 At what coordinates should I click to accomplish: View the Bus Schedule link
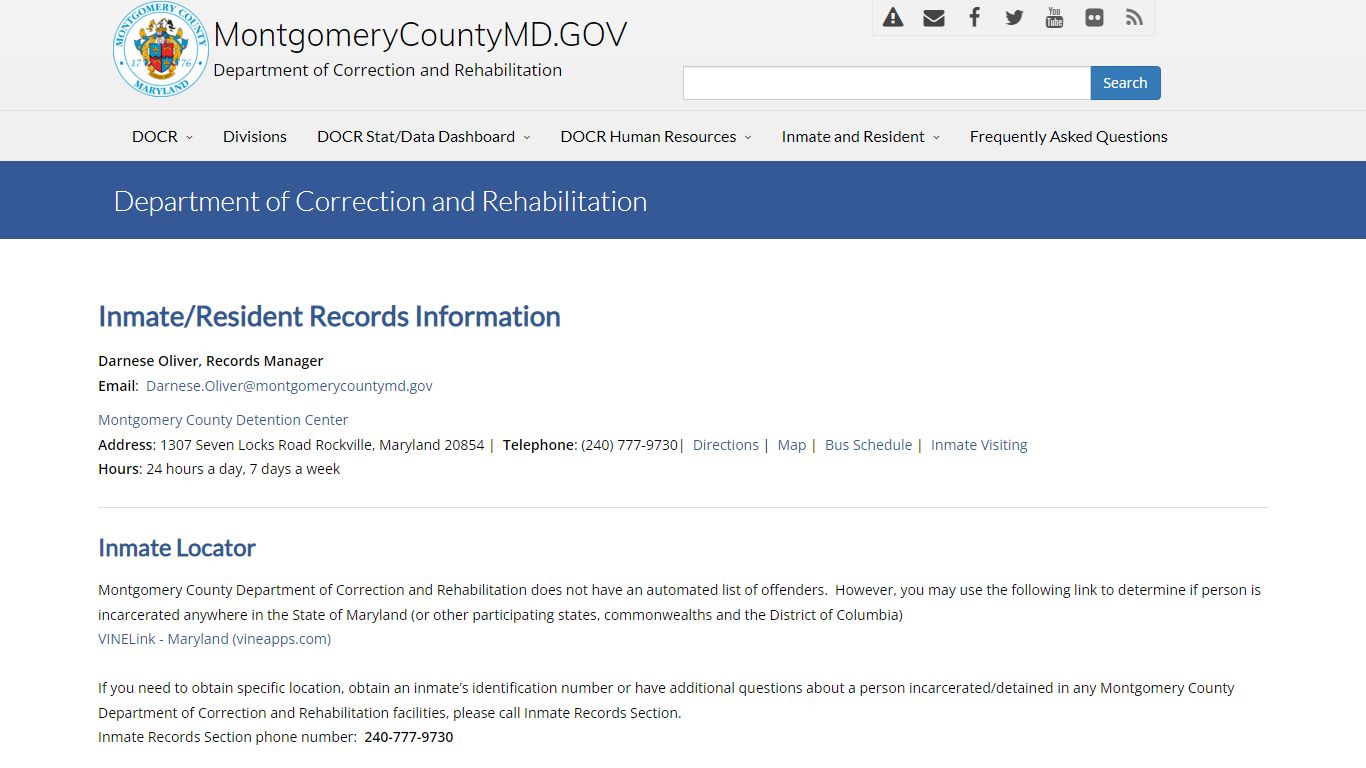(x=868, y=444)
